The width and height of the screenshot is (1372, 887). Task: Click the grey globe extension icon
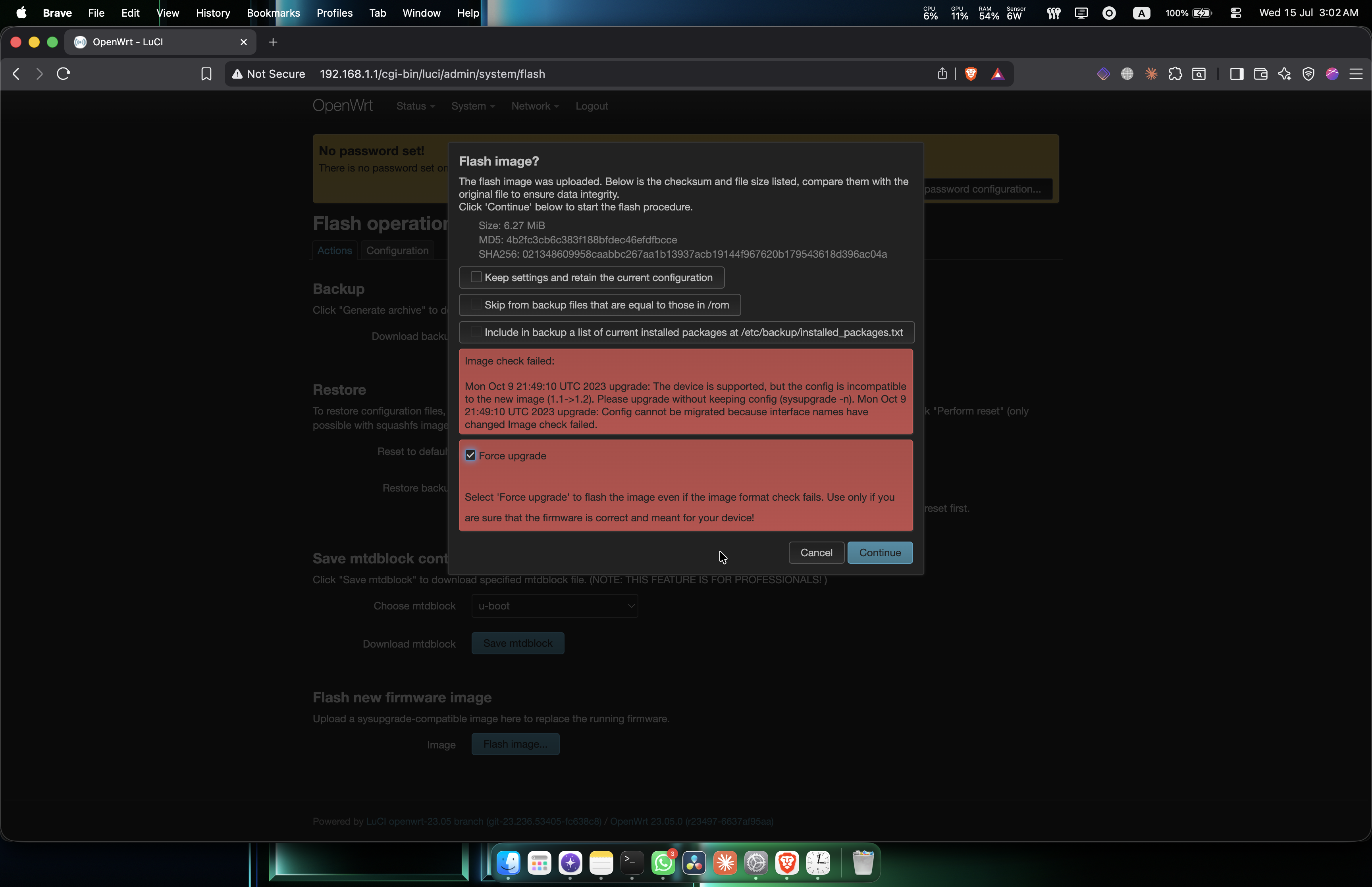coord(1127,74)
